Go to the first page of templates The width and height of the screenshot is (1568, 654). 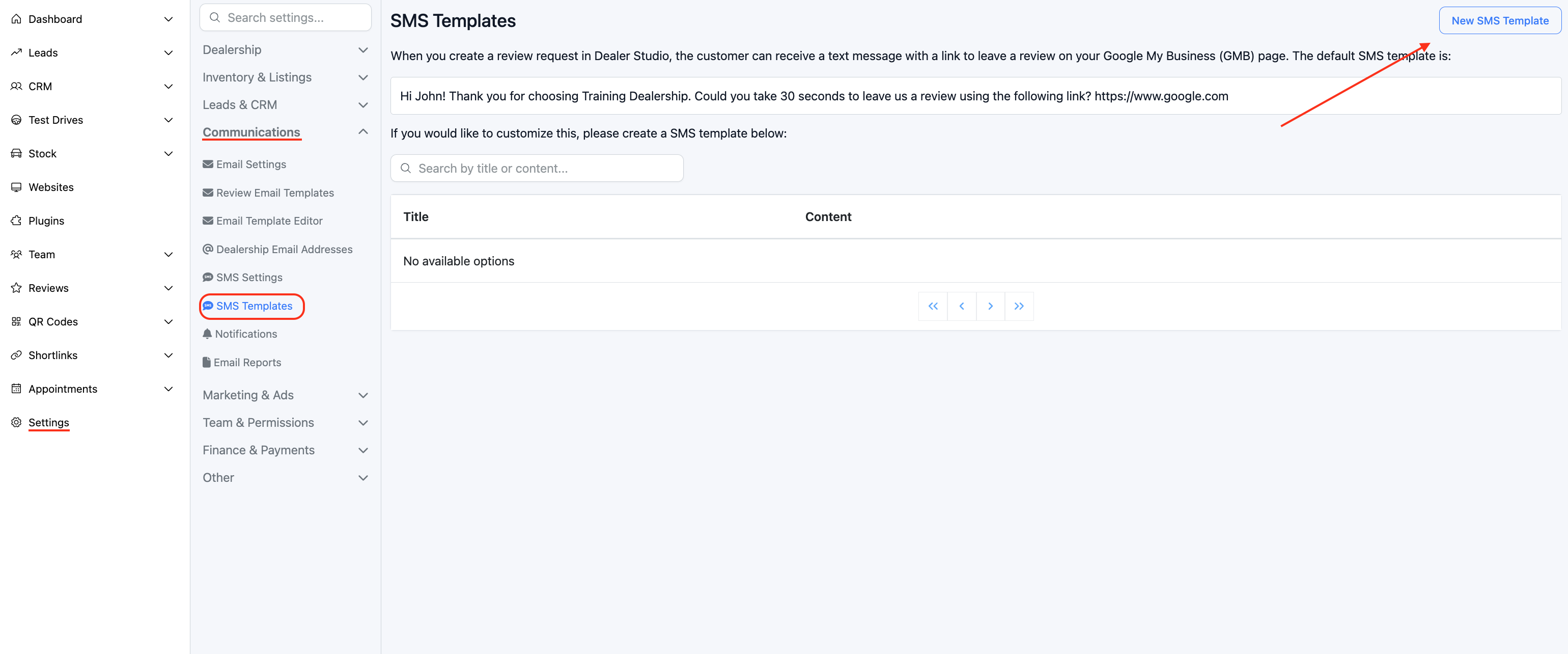(933, 306)
